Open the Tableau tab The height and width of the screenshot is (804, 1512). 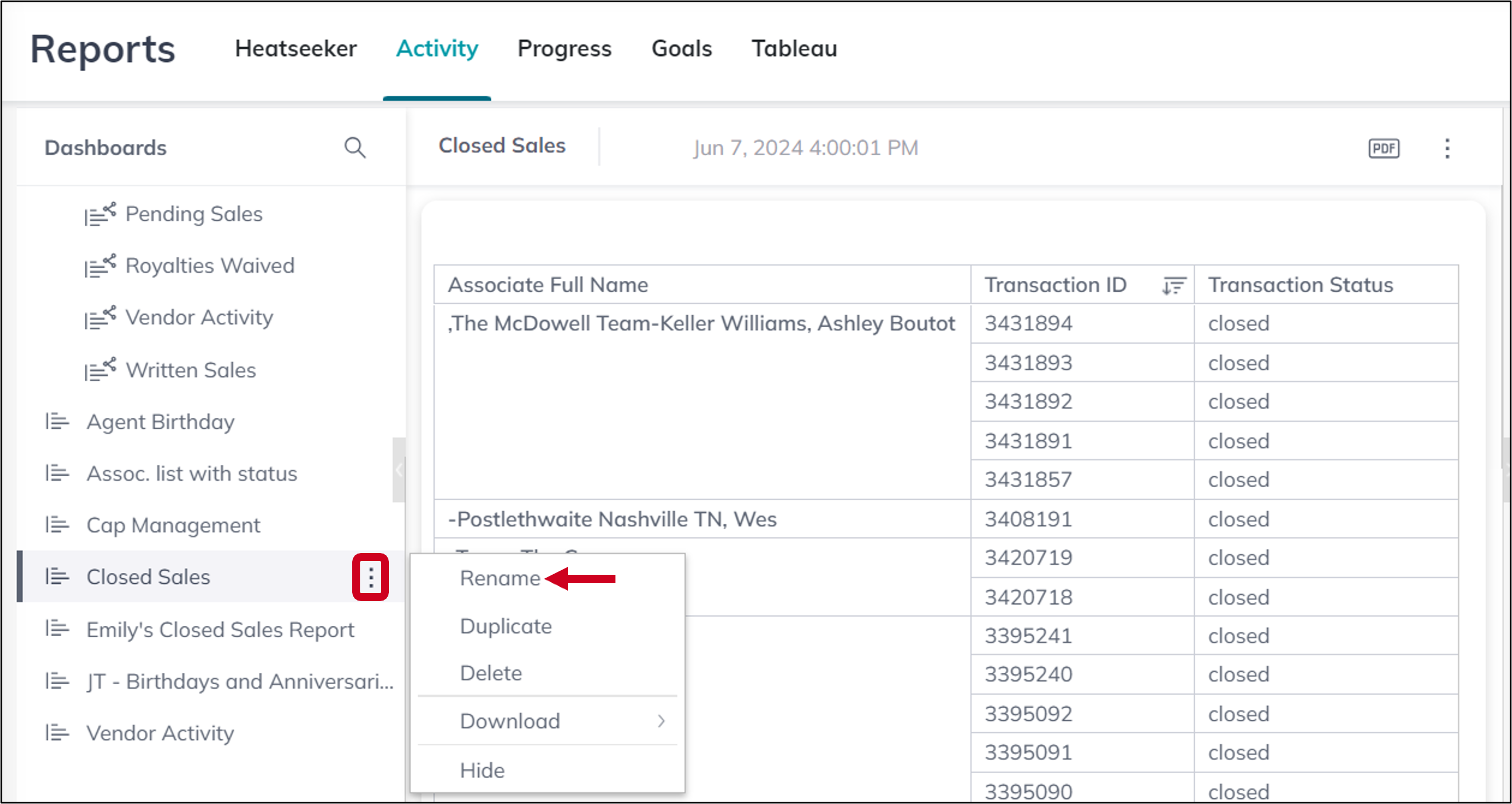(x=794, y=49)
